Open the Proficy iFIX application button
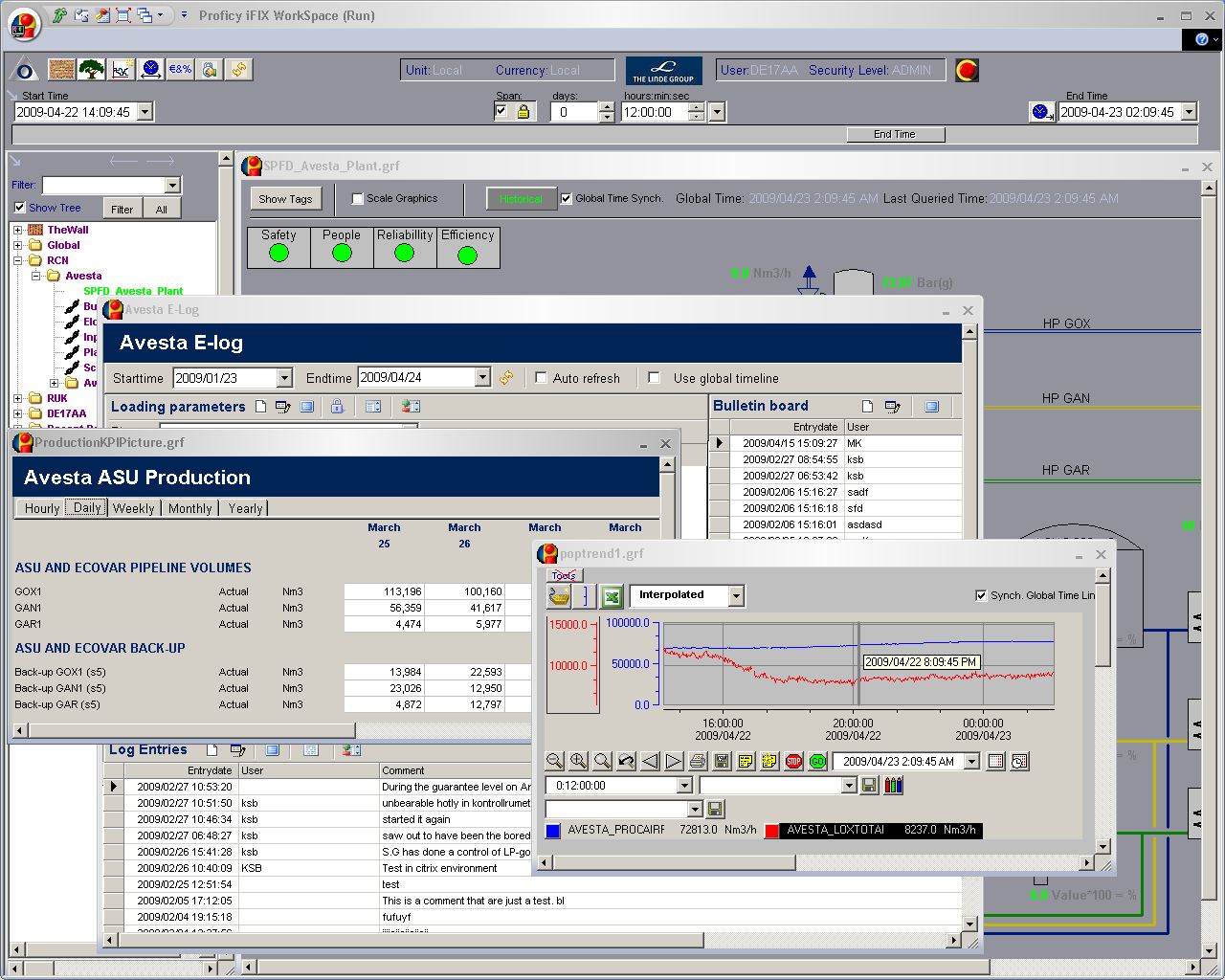The width and height of the screenshot is (1225, 980). (x=24, y=23)
